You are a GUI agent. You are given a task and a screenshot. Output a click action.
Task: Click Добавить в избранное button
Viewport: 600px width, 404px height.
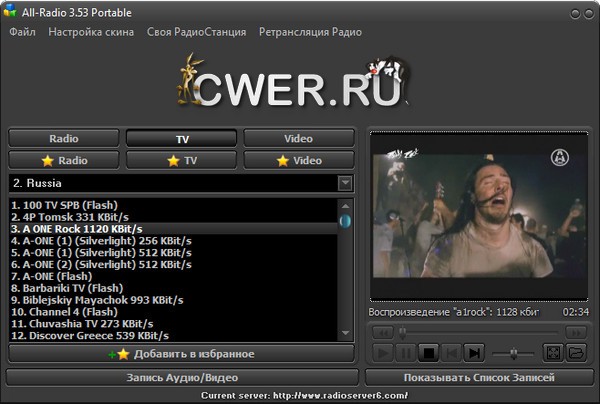click(181, 353)
